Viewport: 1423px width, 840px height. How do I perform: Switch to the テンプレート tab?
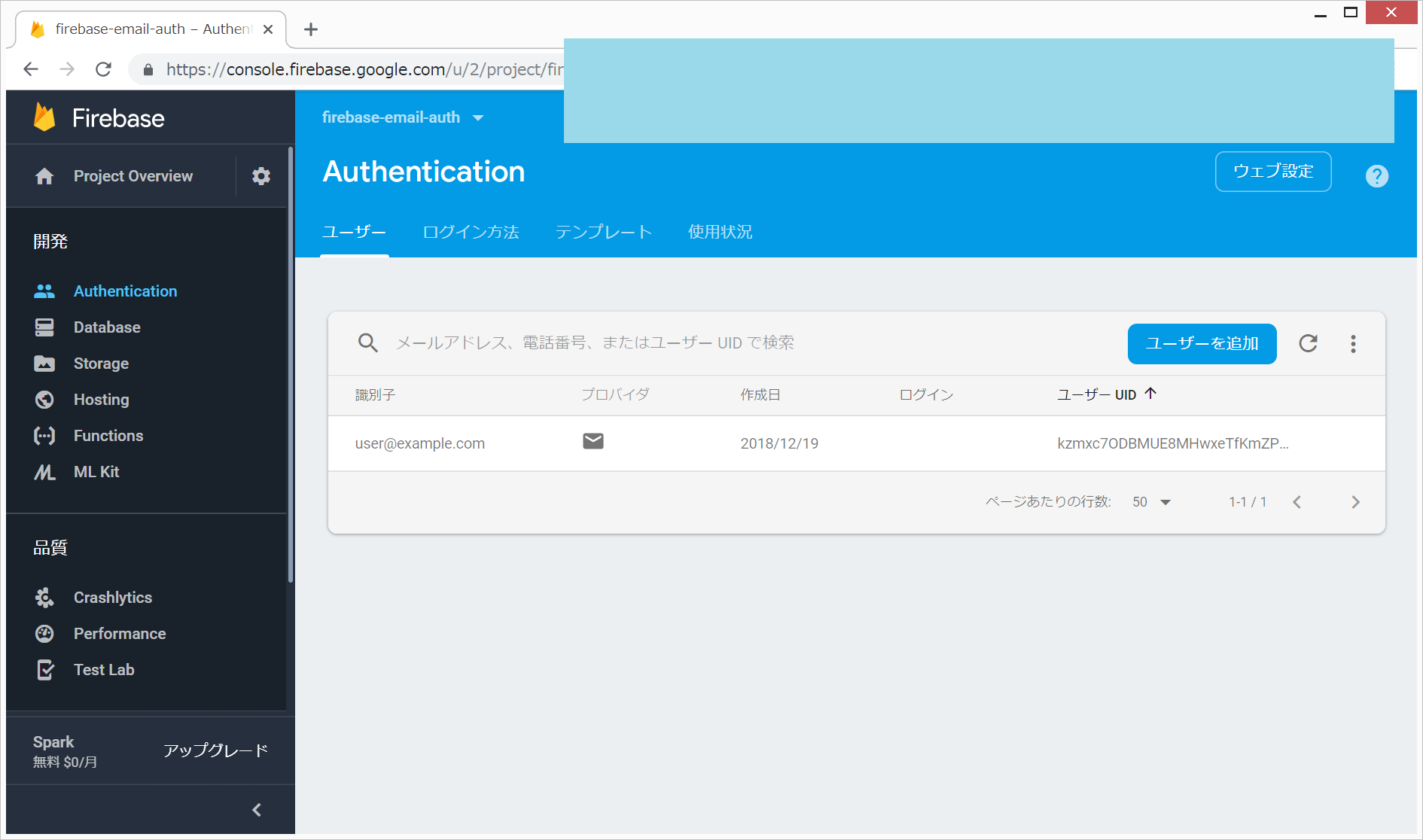(x=603, y=233)
